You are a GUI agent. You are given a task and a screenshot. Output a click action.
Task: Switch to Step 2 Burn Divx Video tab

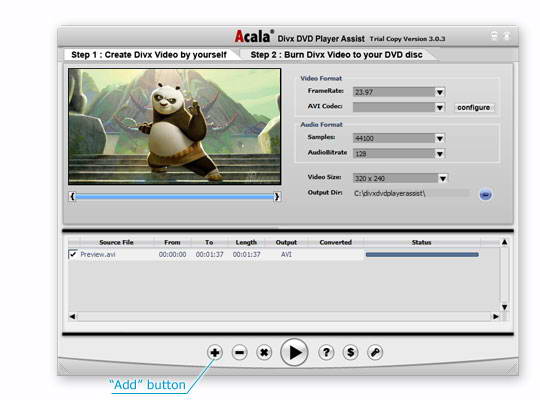coord(336,55)
